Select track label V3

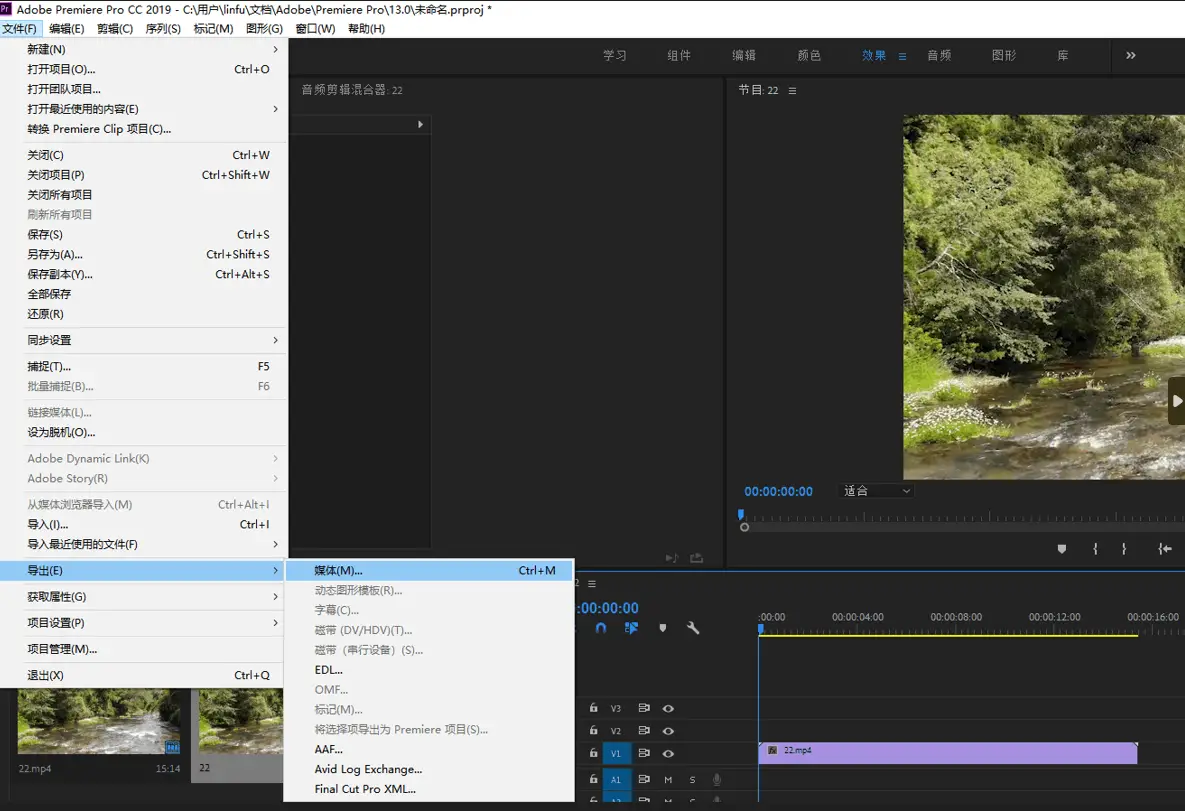point(616,708)
